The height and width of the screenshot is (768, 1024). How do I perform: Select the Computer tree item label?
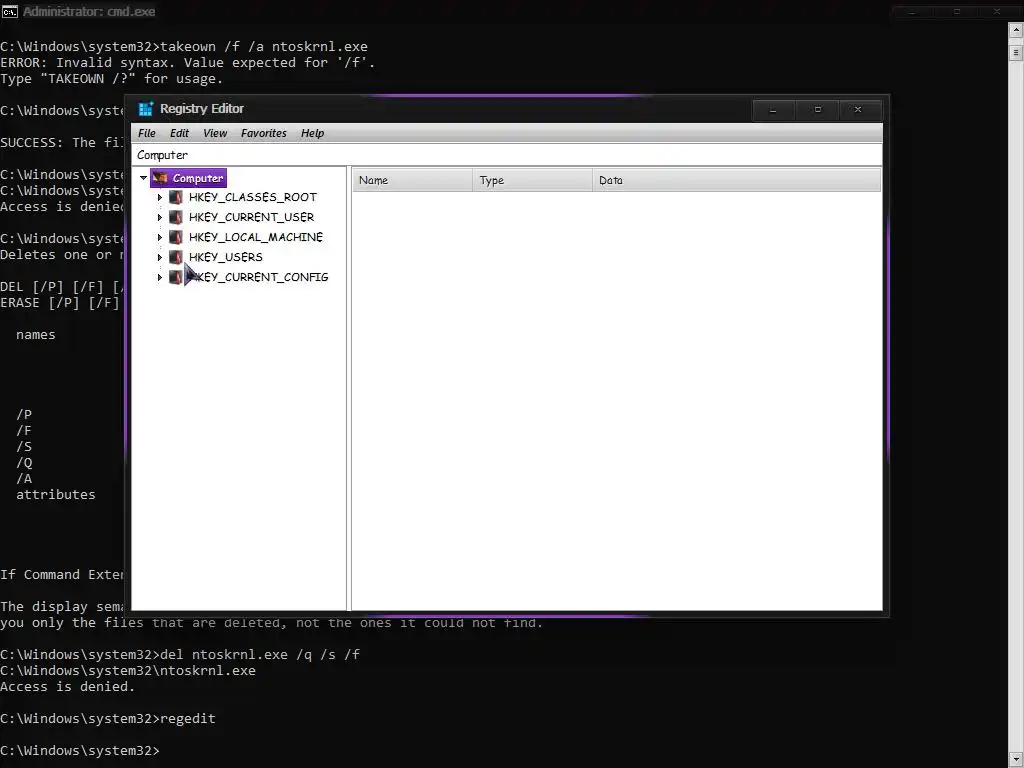pos(198,178)
